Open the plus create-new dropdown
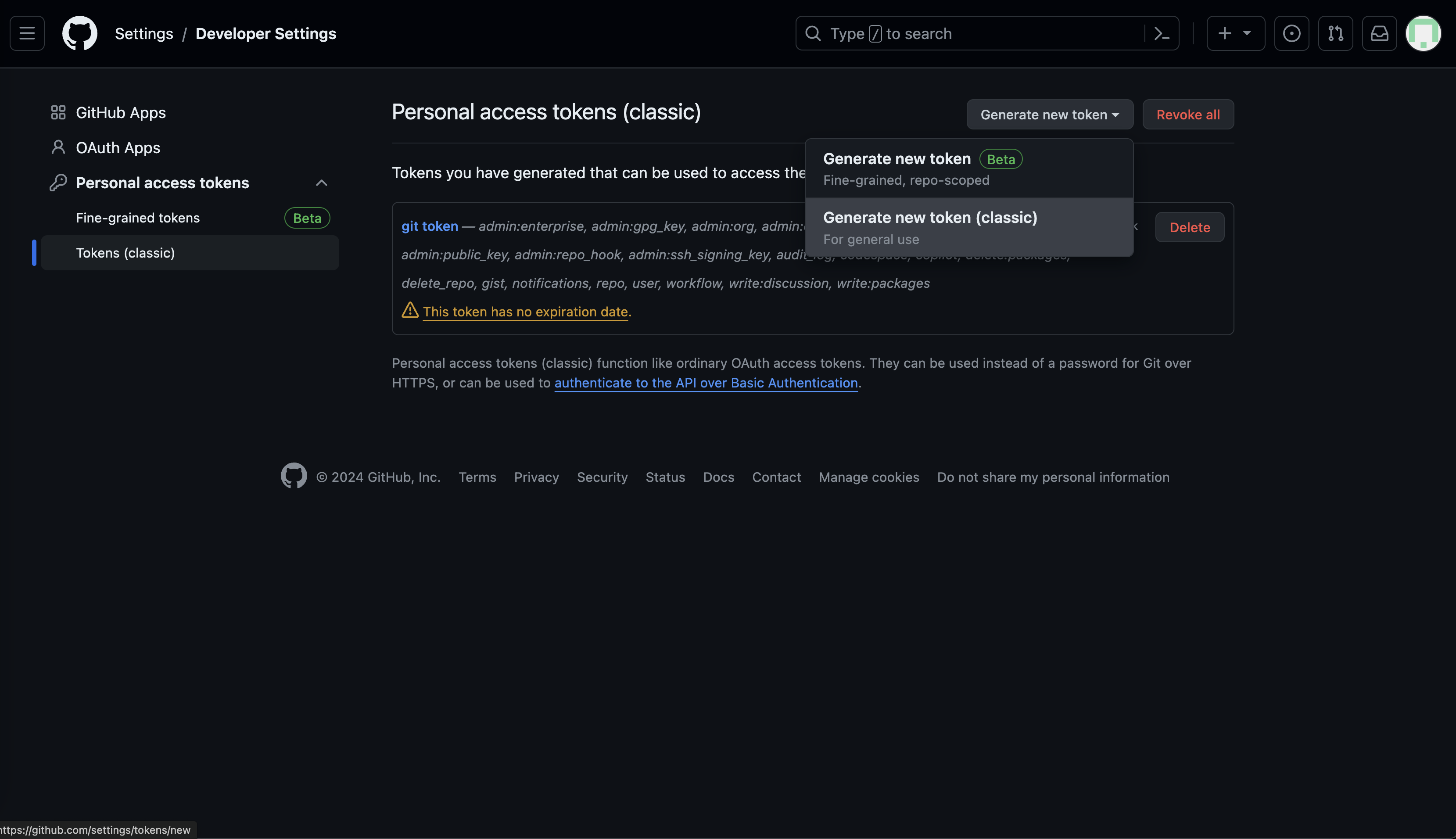Image resolution: width=1456 pixels, height=839 pixels. point(1235,33)
